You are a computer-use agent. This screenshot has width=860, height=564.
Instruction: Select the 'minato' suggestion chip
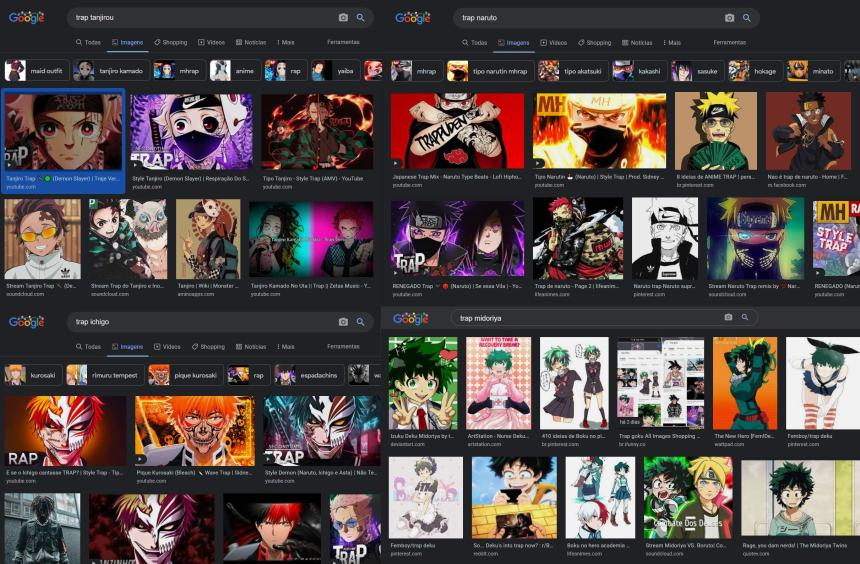click(813, 71)
